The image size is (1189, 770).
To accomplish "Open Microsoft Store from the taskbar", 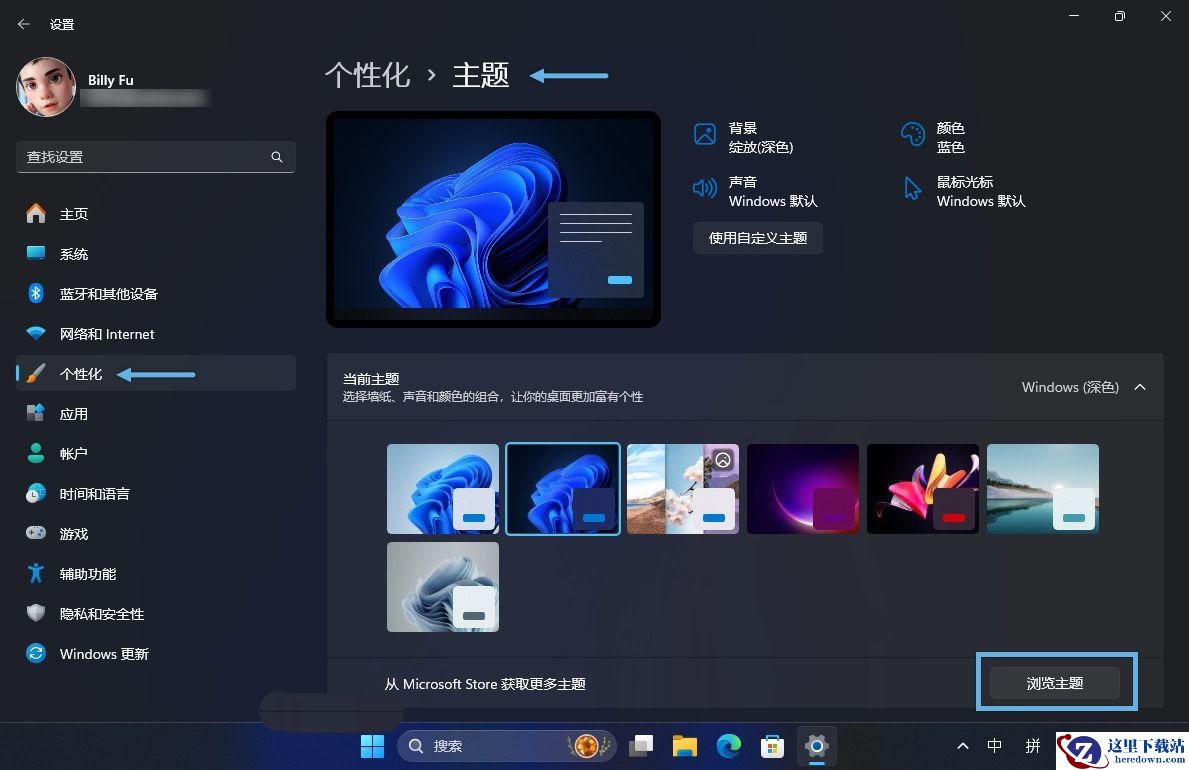I will point(772,746).
